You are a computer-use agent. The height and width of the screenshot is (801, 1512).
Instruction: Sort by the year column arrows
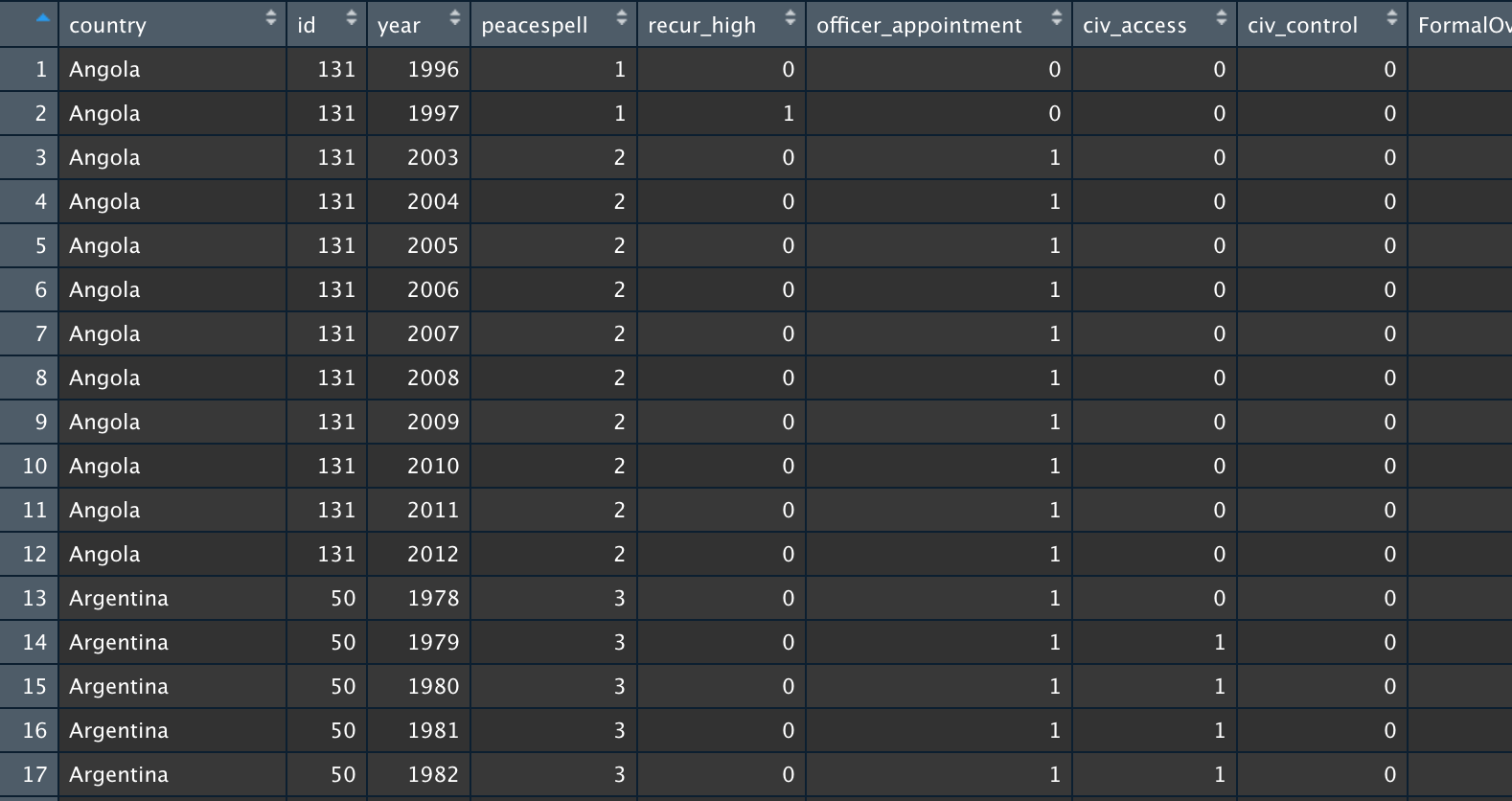(455, 17)
